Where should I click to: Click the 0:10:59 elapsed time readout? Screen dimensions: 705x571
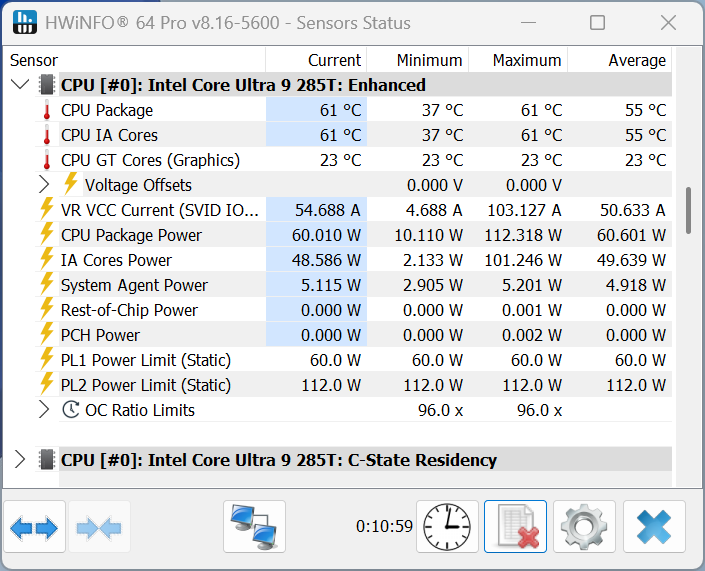384,526
